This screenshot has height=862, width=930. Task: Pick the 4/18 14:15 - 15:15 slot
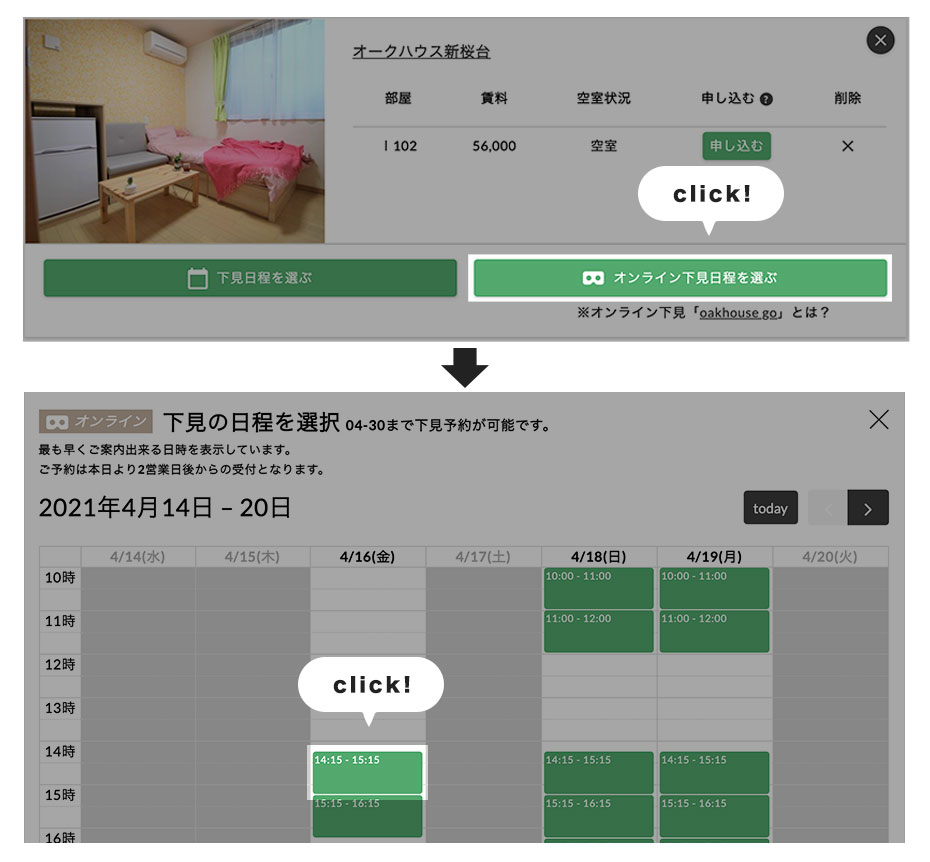(598, 773)
